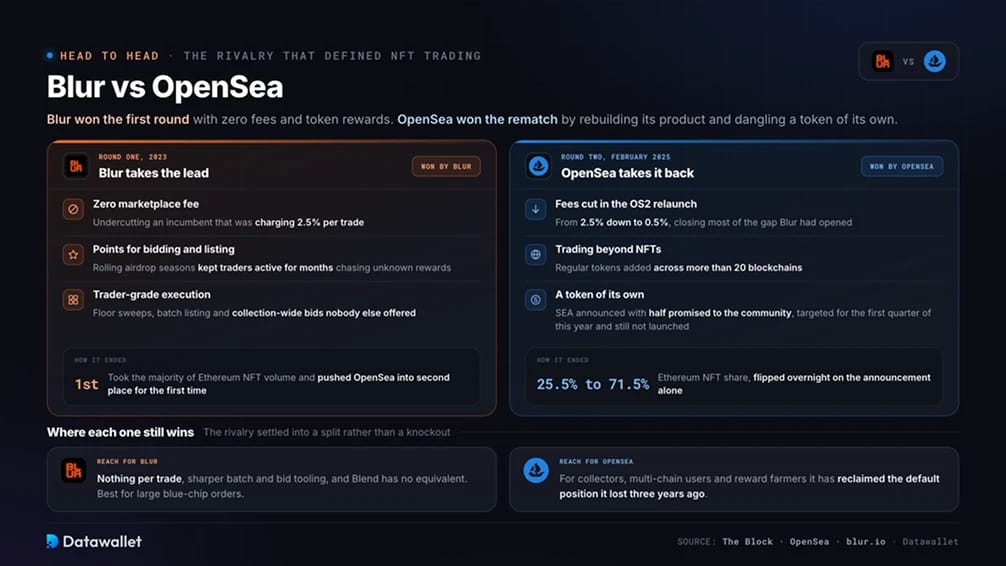Click 'Nothing per trade' text in Blur card
Image resolution: width=1006 pixels, height=566 pixels.
click(x=139, y=479)
